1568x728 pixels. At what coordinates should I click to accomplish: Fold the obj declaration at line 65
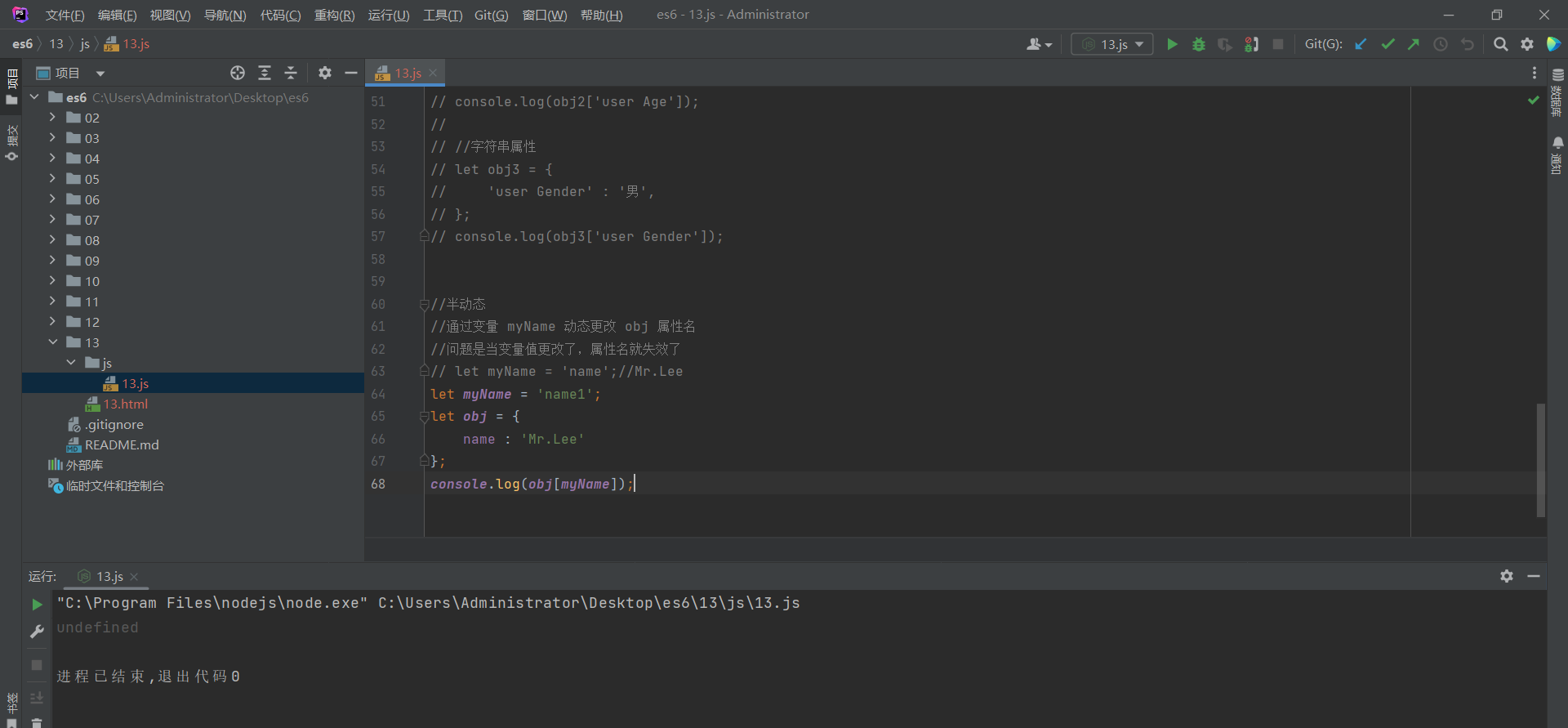pos(424,417)
